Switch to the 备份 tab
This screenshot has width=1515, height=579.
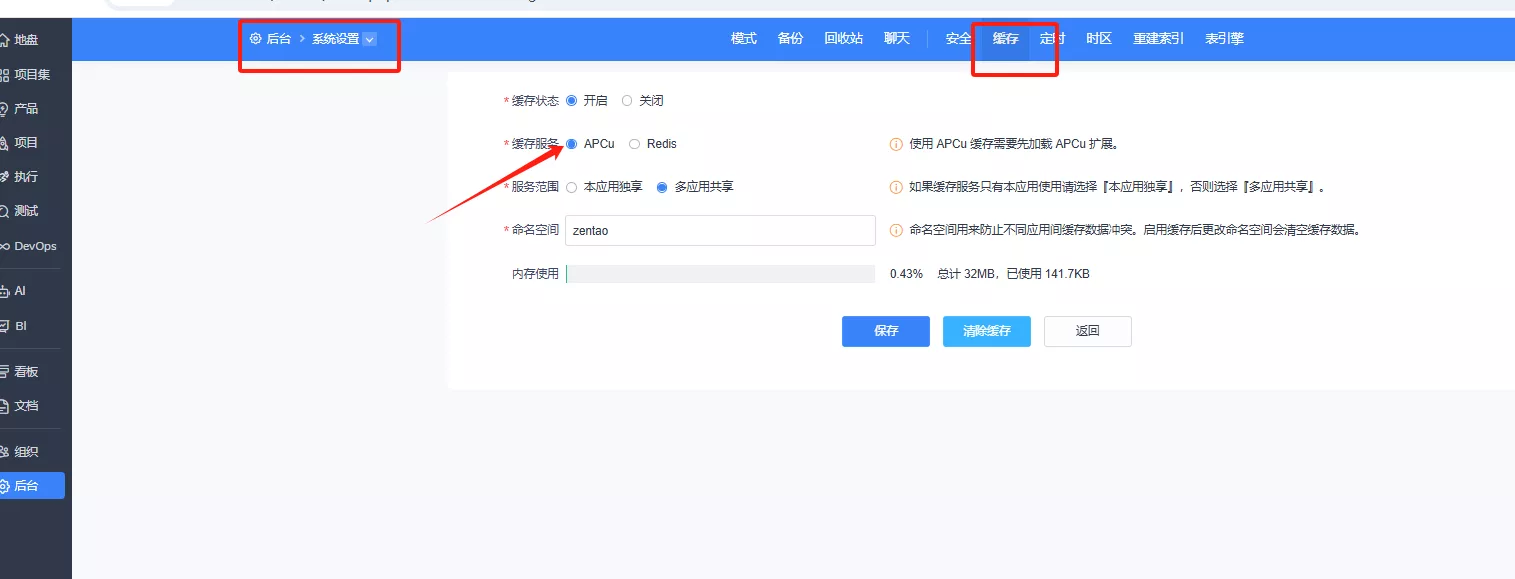pos(790,39)
